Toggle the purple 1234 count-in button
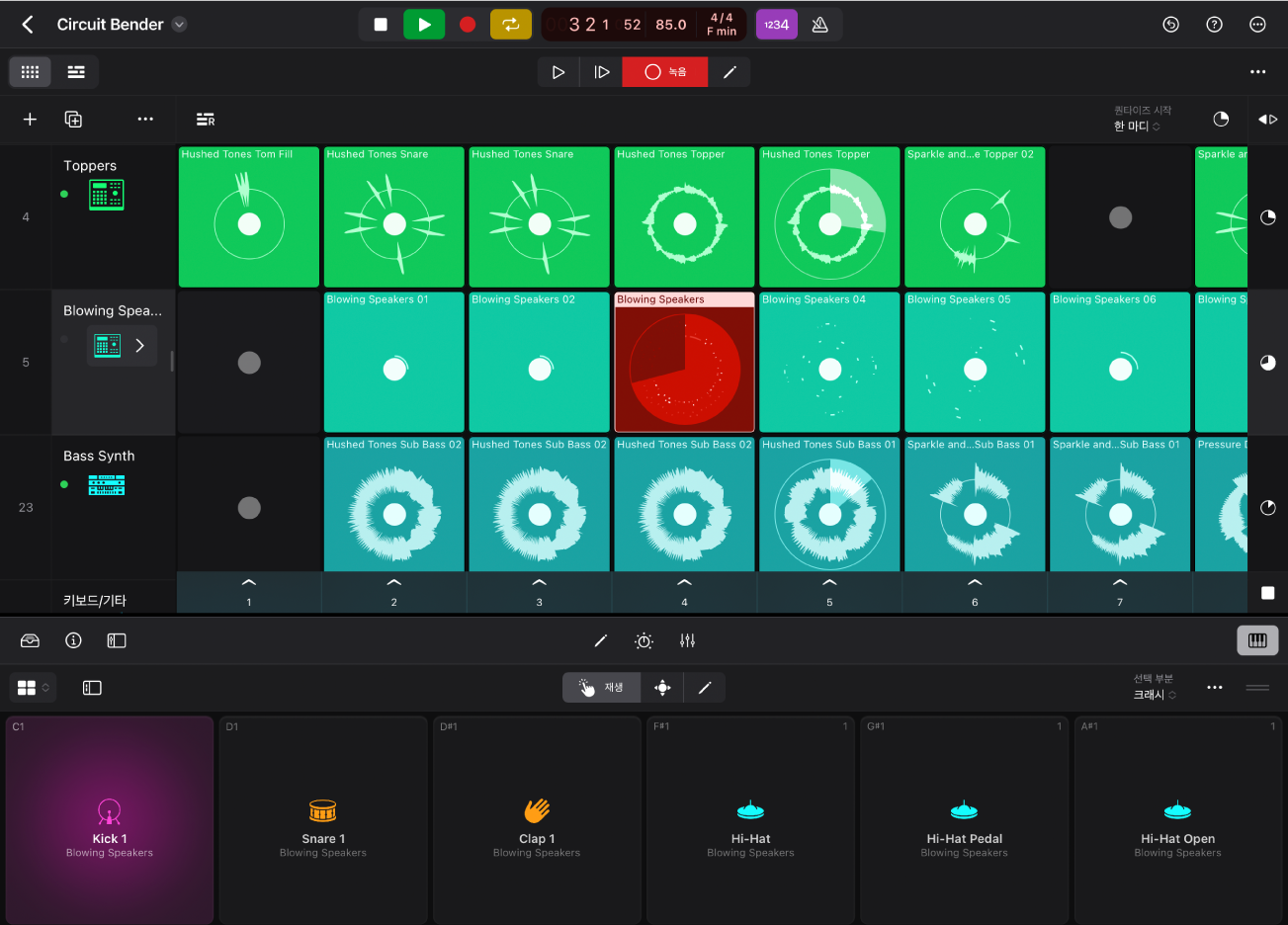 pos(777,25)
